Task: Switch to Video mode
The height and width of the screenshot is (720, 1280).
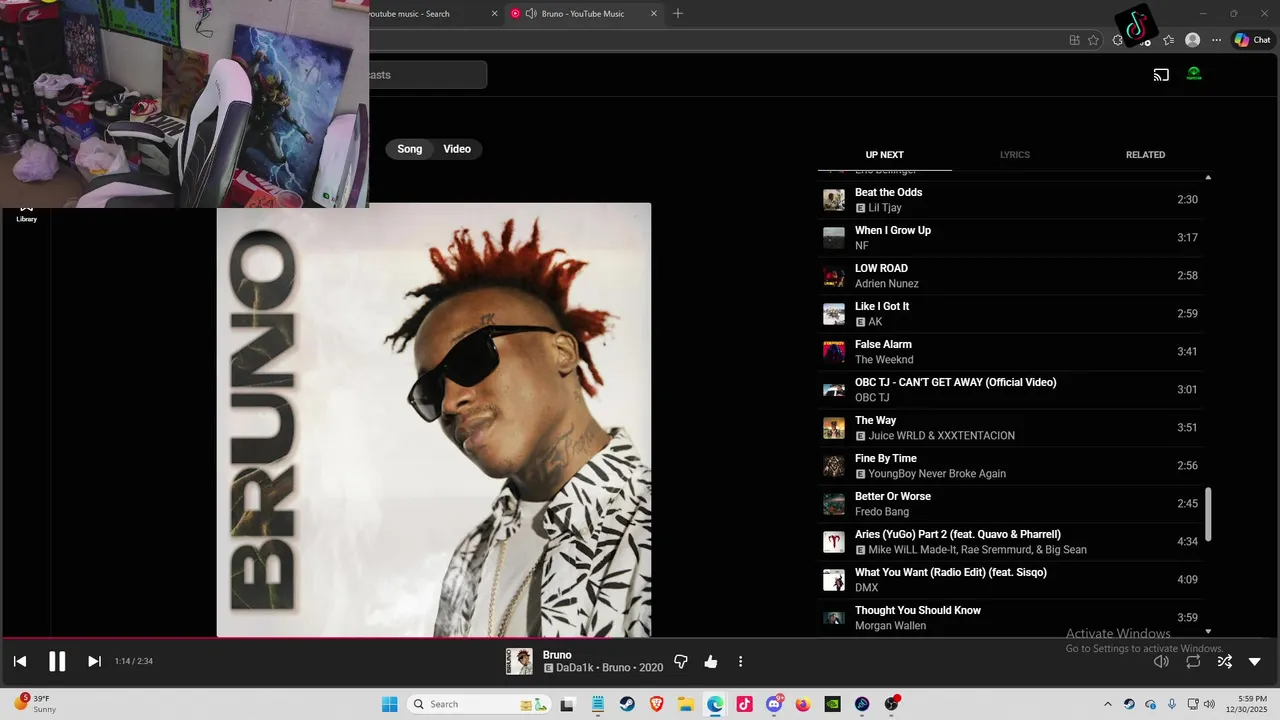Action: click(x=457, y=149)
